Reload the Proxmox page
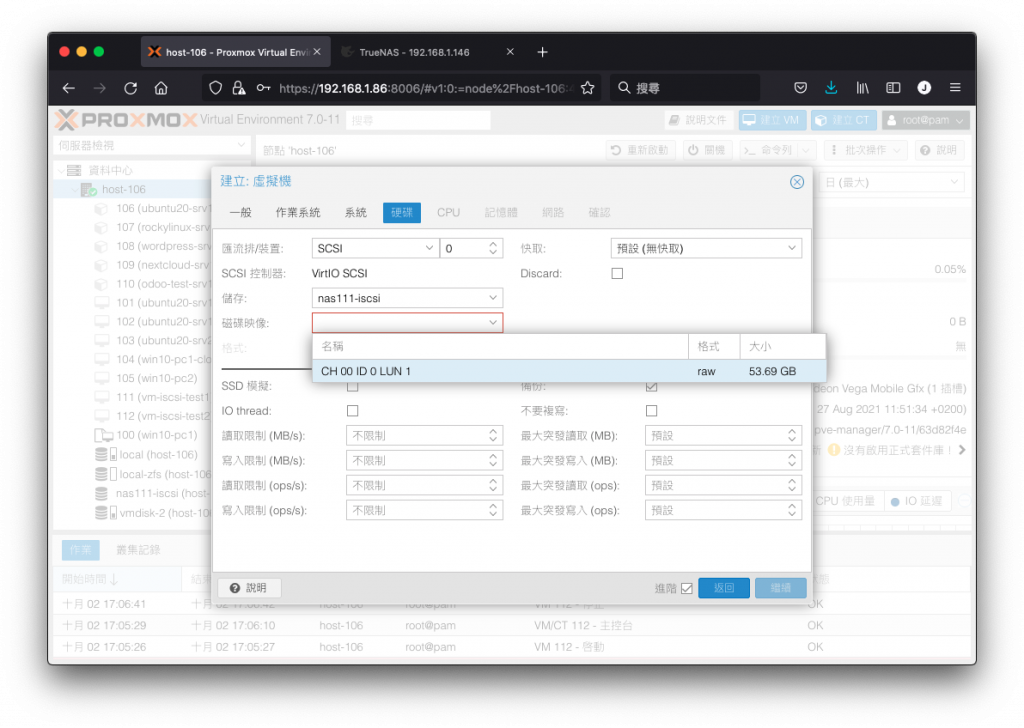Image resolution: width=1024 pixels, height=728 pixels. click(131, 88)
